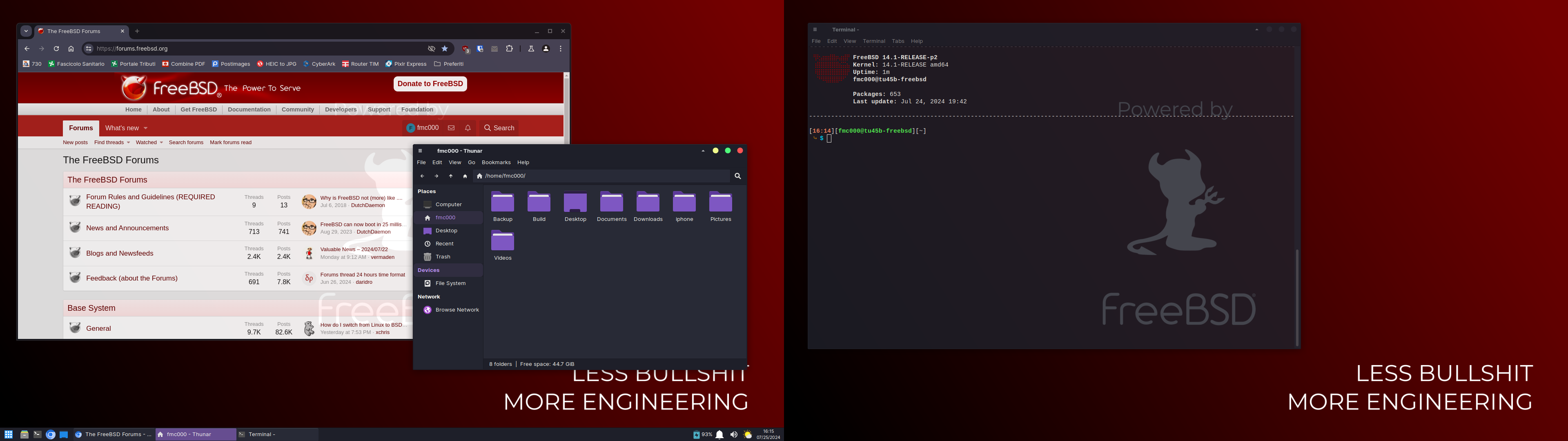The image size is (1568, 441).
Task: Open Thunar's View menu
Action: tap(455, 163)
